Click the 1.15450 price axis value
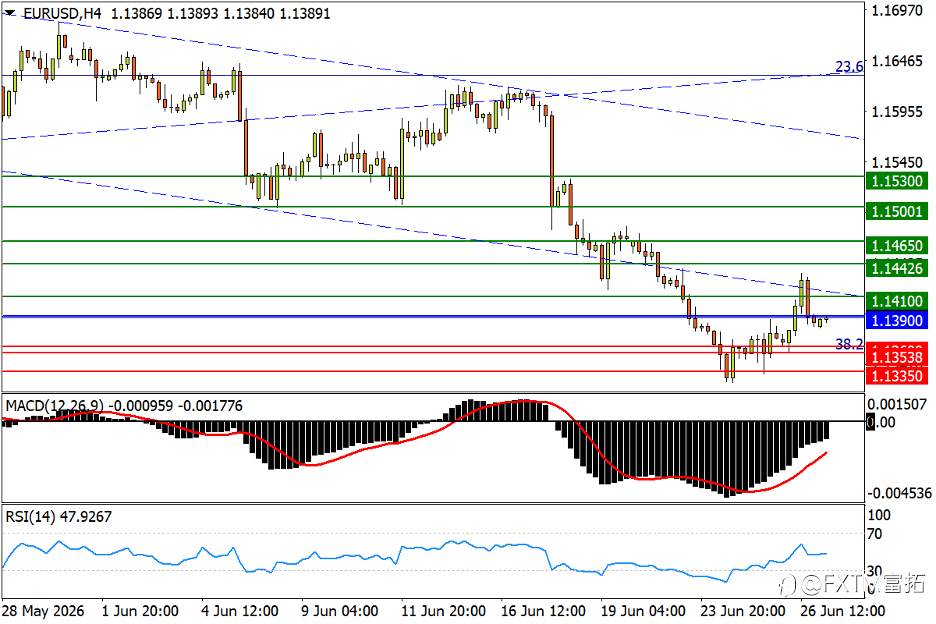Viewport: 936px width, 624px height. click(x=897, y=162)
